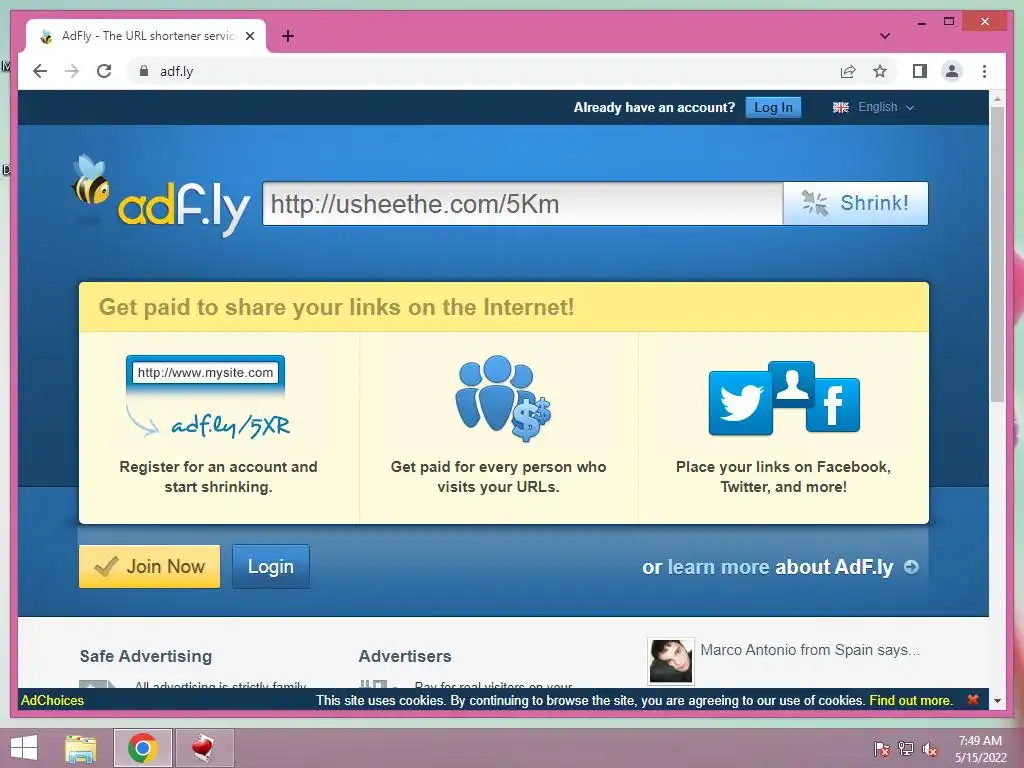
Task: Click the Shrink! button
Action: click(x=856, y=204)
